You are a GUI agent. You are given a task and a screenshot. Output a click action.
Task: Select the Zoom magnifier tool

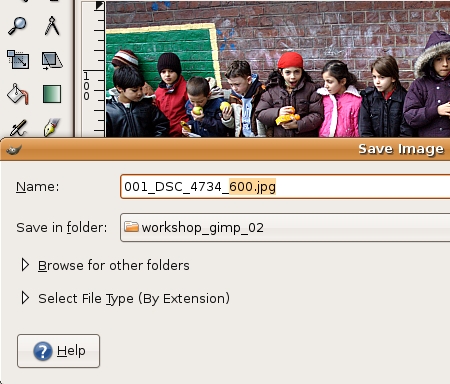(x=17, y=26)
